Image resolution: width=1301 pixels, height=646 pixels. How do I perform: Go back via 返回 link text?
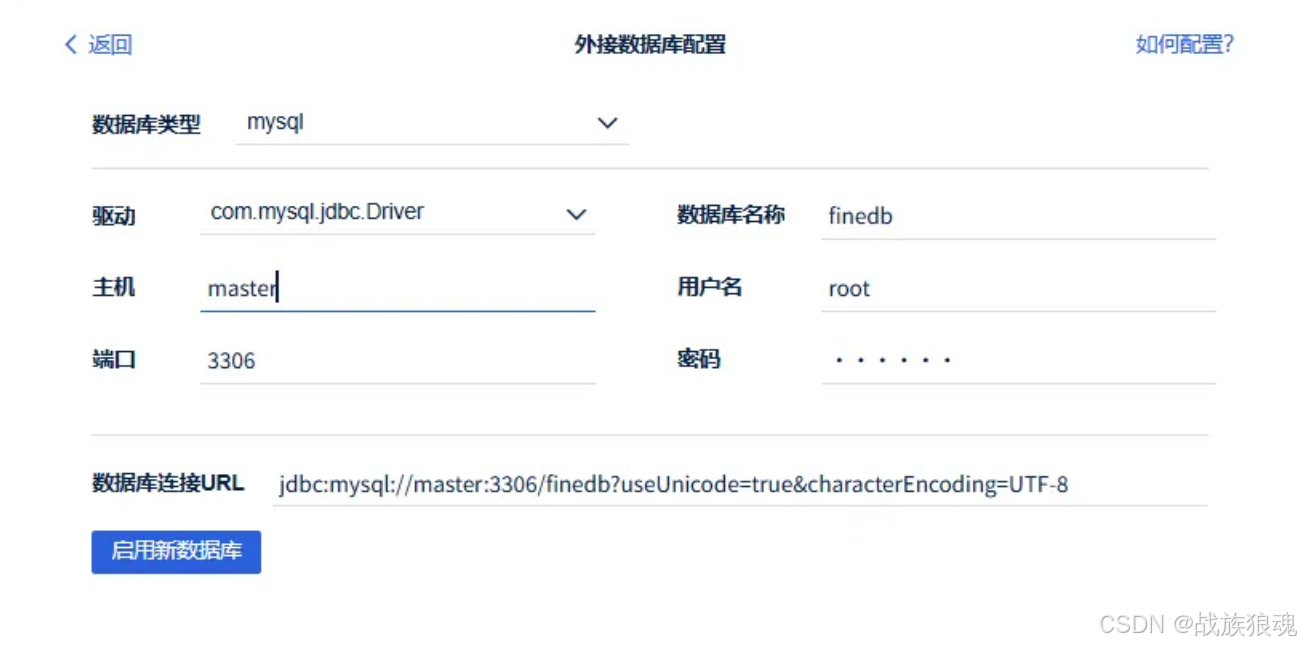(110, 44)
